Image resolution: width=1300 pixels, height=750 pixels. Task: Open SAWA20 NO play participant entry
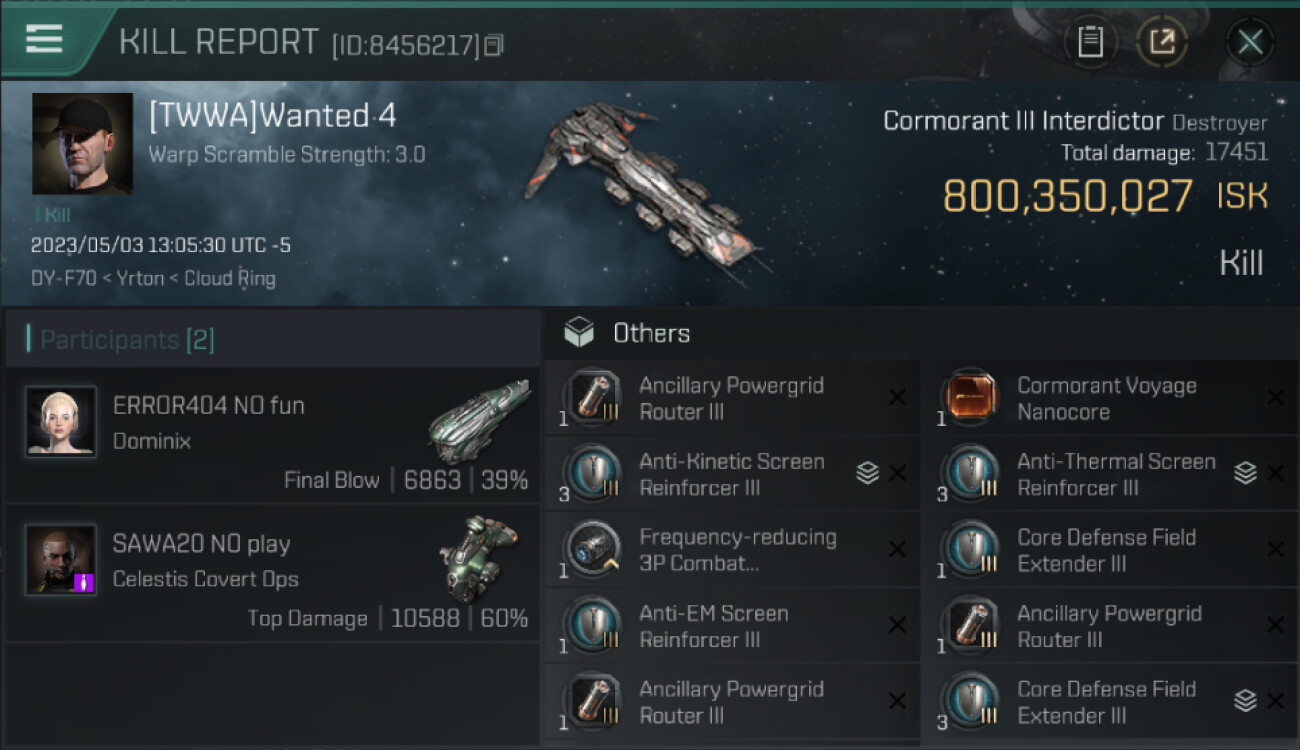[272, 573]
